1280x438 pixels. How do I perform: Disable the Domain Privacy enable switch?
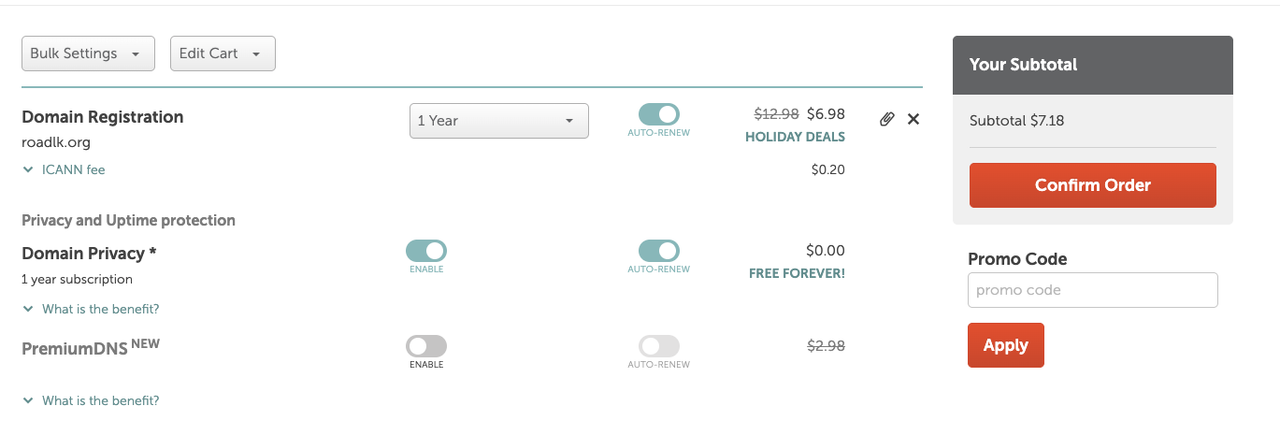(426, 251)
